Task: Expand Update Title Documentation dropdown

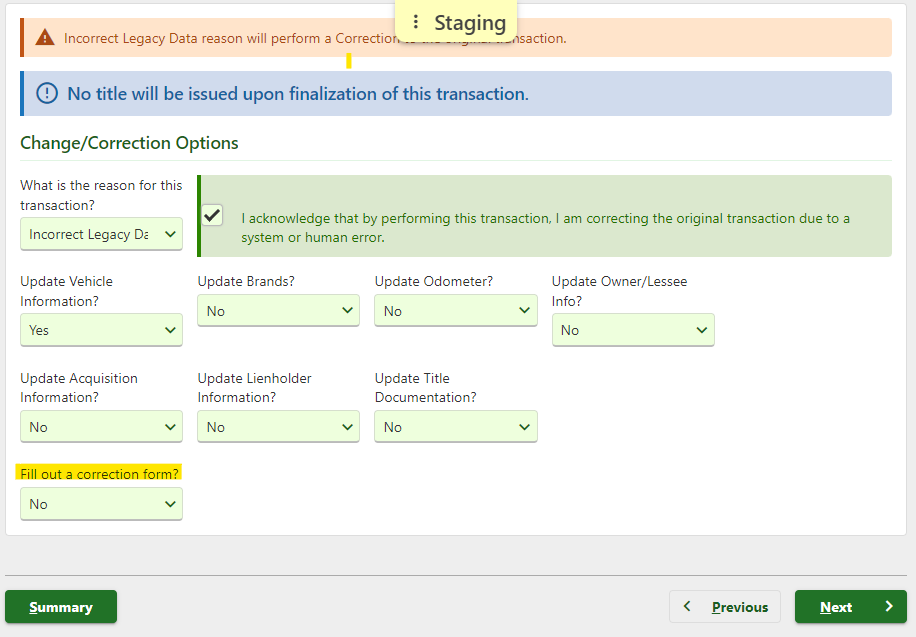Action: (455, 427)
